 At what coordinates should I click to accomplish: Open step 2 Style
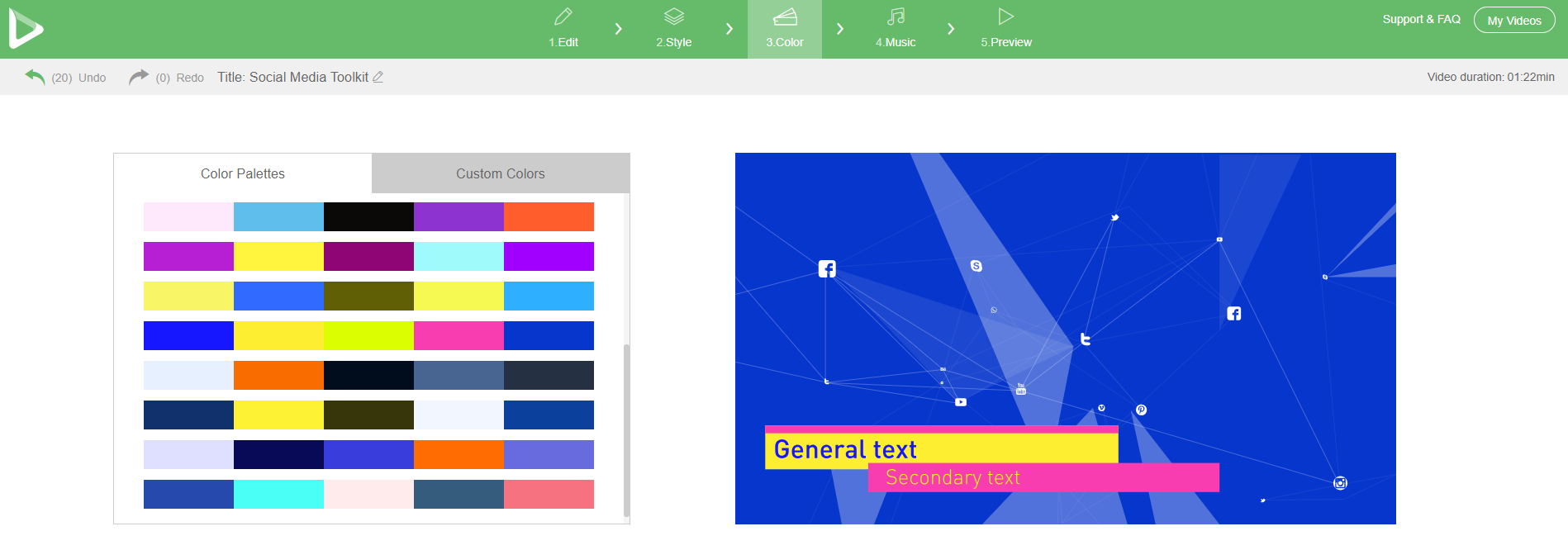pos(674,29)
